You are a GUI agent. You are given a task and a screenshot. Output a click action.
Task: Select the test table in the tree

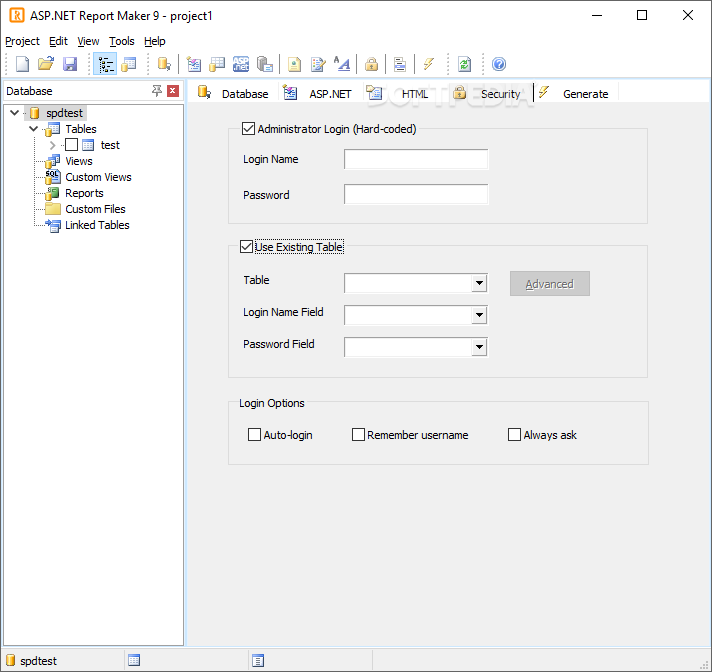tap(110, 145)
